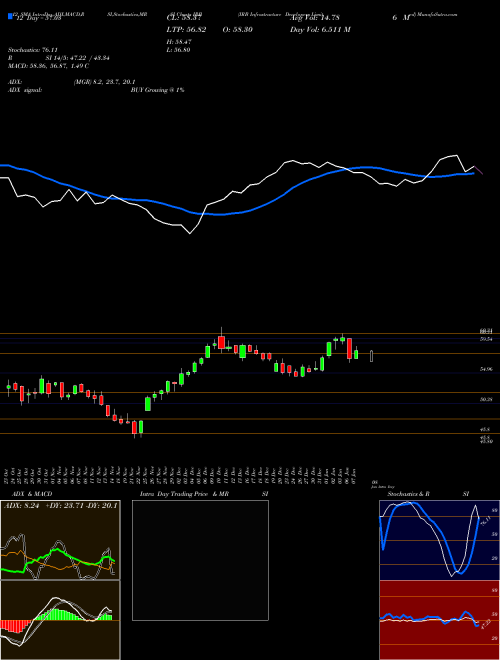Select the MACD: 58.36, 56.87, 1.49 C line
This screenshot has width=500, height=660.
tap(48, 66)
